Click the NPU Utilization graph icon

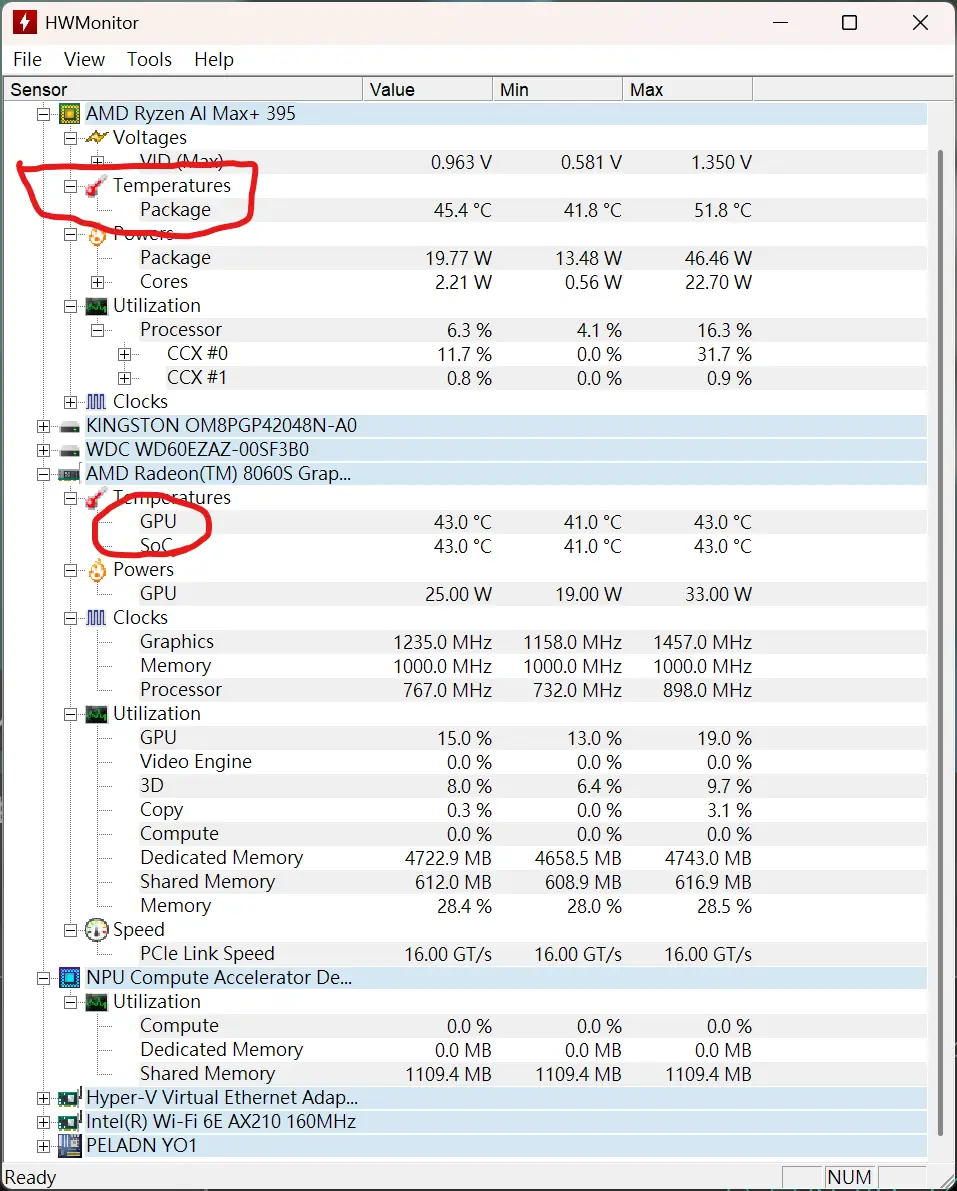point(96,1002)
